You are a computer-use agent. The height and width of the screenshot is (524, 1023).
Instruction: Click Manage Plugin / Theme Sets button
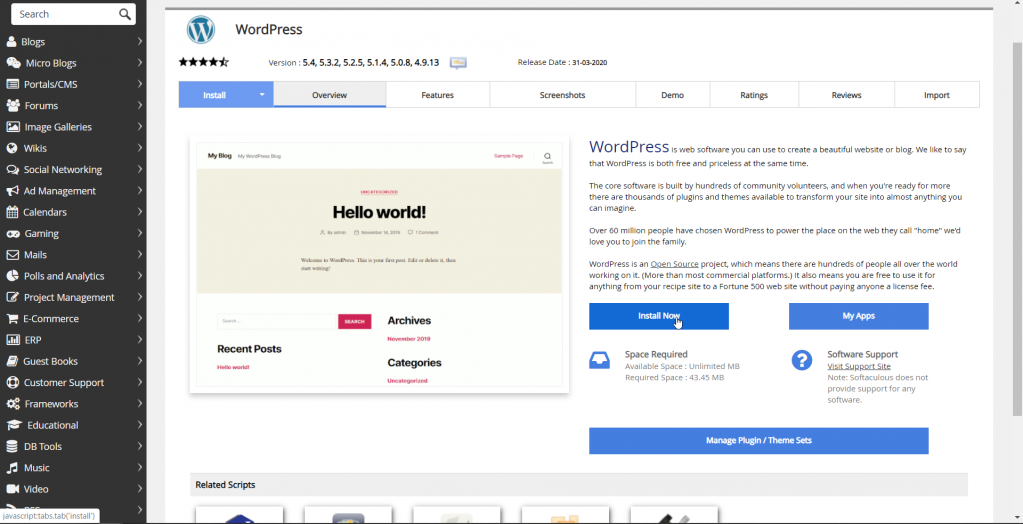click(x=759, y=440)
